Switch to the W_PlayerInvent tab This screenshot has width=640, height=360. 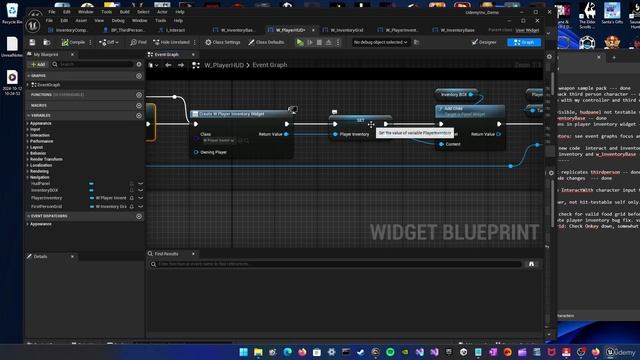tap(398, 30)
